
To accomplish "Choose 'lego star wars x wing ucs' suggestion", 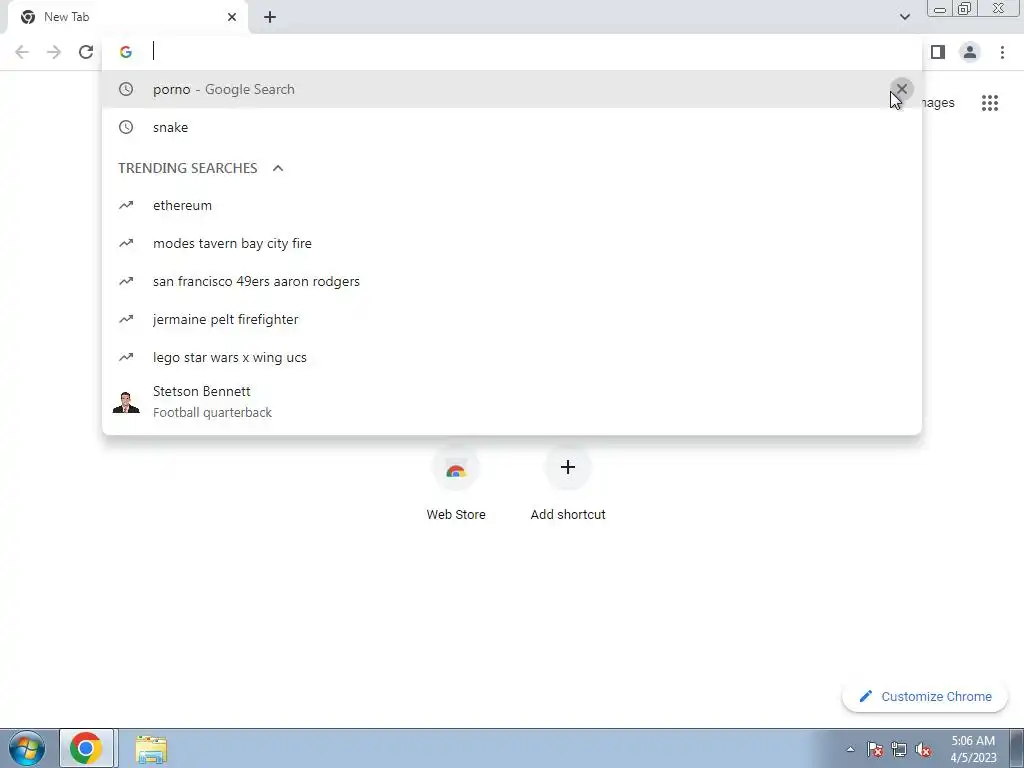I will [x=512, y=357].
